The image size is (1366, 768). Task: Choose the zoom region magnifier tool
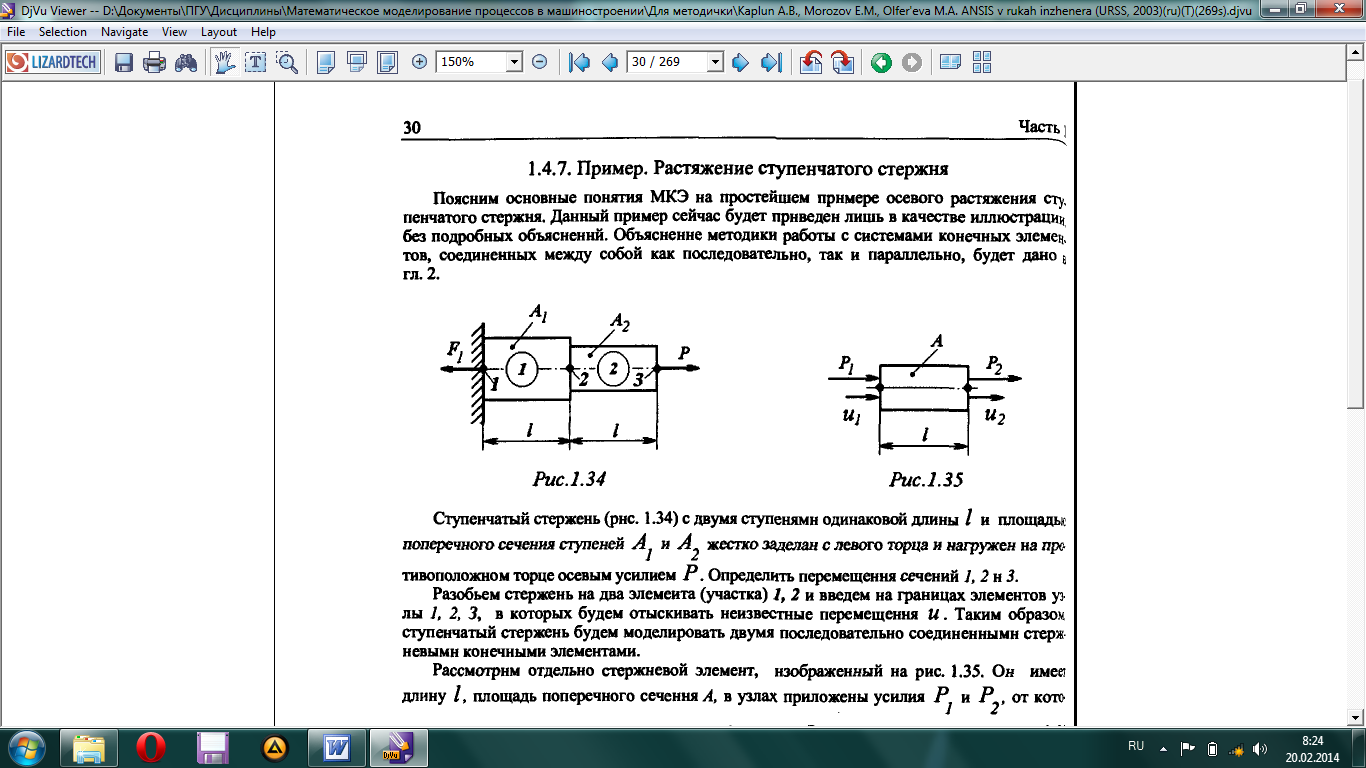click(287, 62)
